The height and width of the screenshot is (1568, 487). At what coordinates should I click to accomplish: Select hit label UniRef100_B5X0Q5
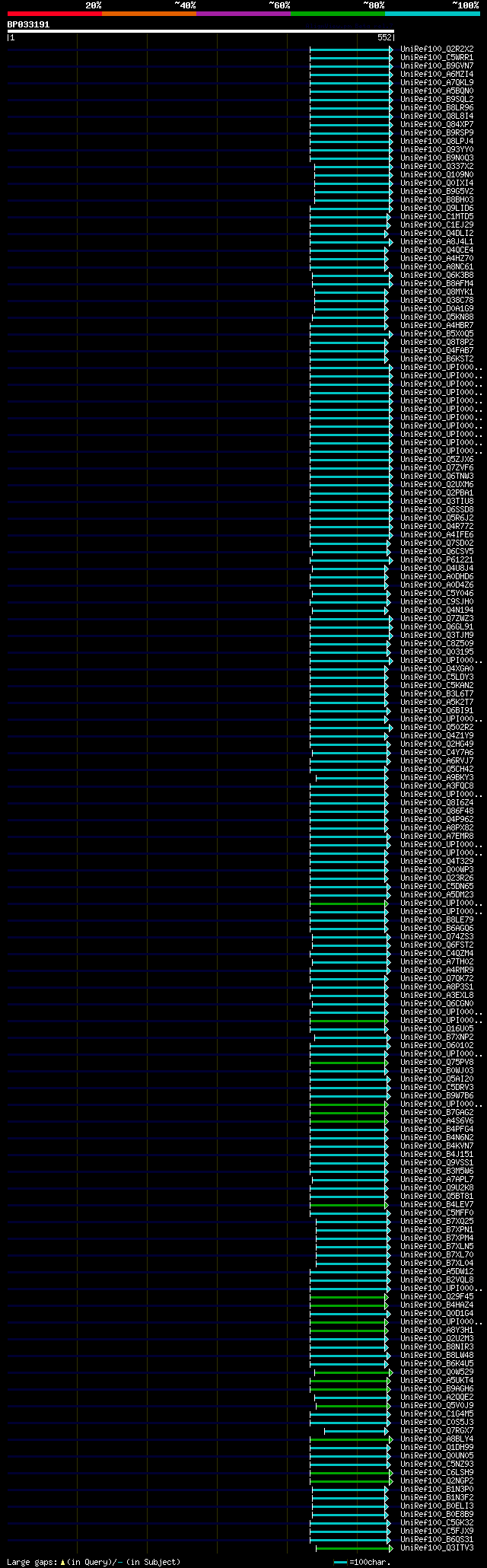click(x=437, y=333)
